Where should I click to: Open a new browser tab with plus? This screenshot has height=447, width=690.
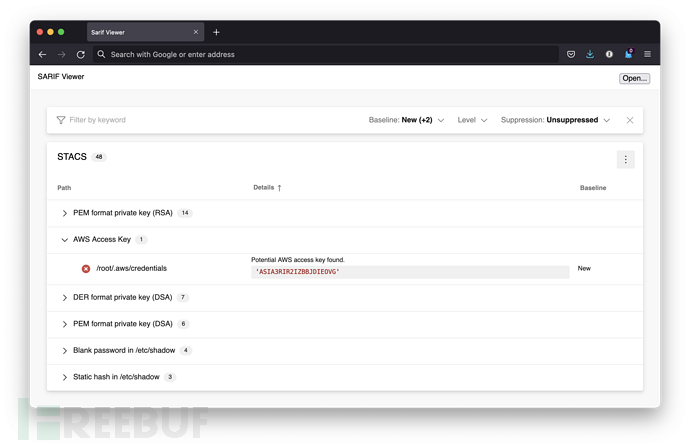[x=216, y=32]
